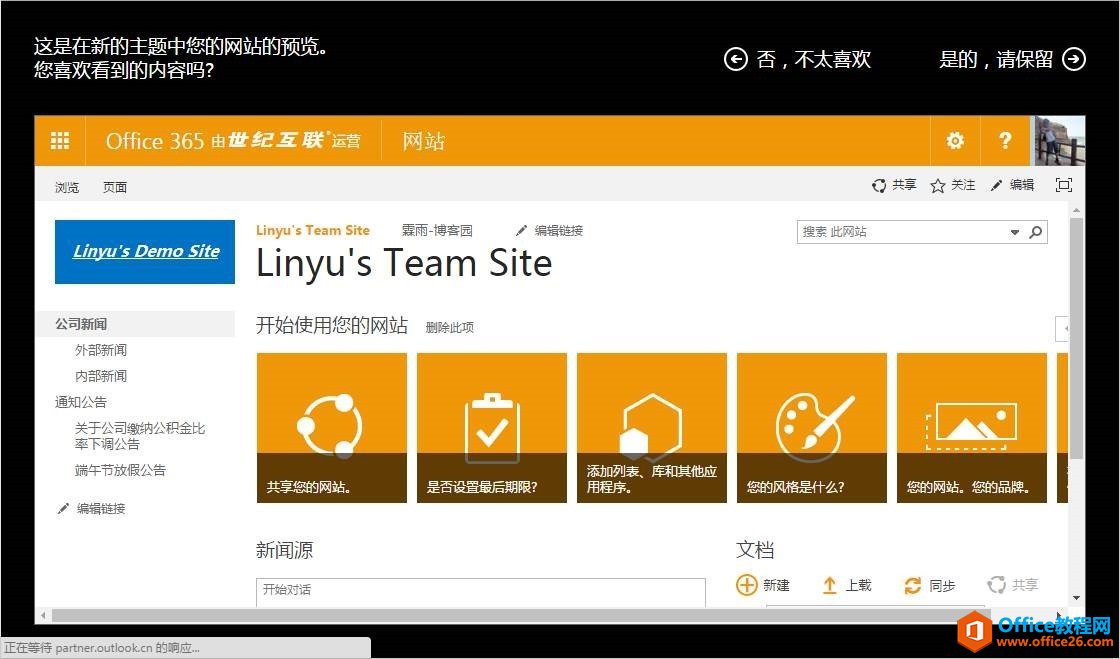Viewport: 1120px width, 659px height.
Task: Click the 上载 upload arrow icon
Action: coord(829,585)
